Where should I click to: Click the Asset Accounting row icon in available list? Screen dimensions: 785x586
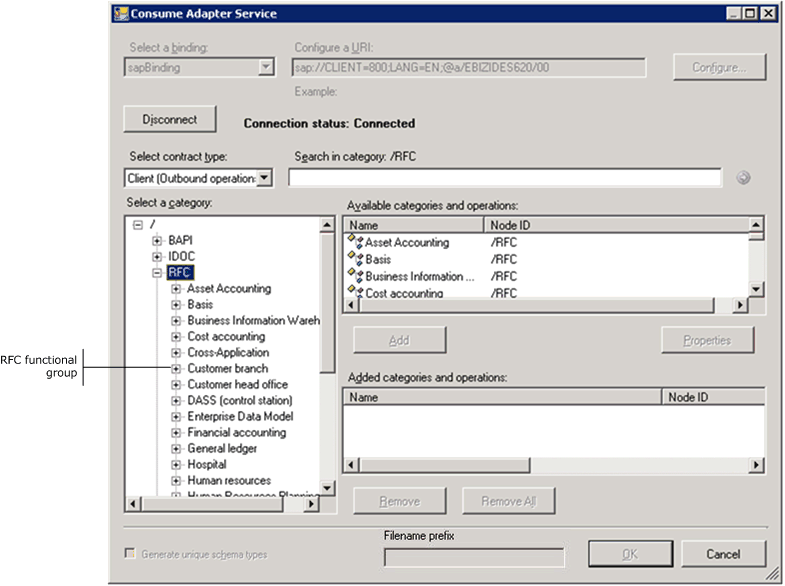click(355, 242)
